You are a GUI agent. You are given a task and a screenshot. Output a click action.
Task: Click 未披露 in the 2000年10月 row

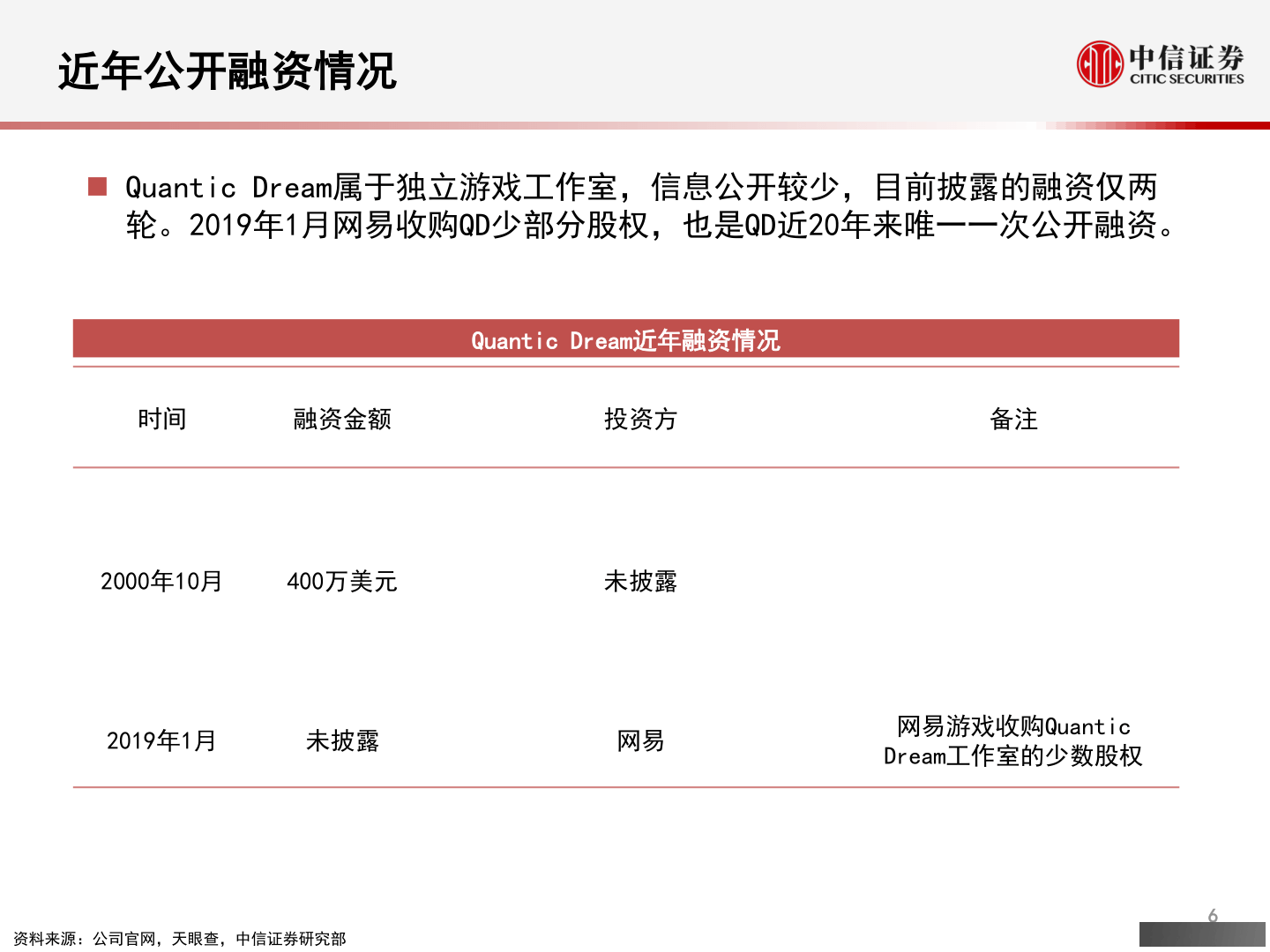[x=640, y=581]
